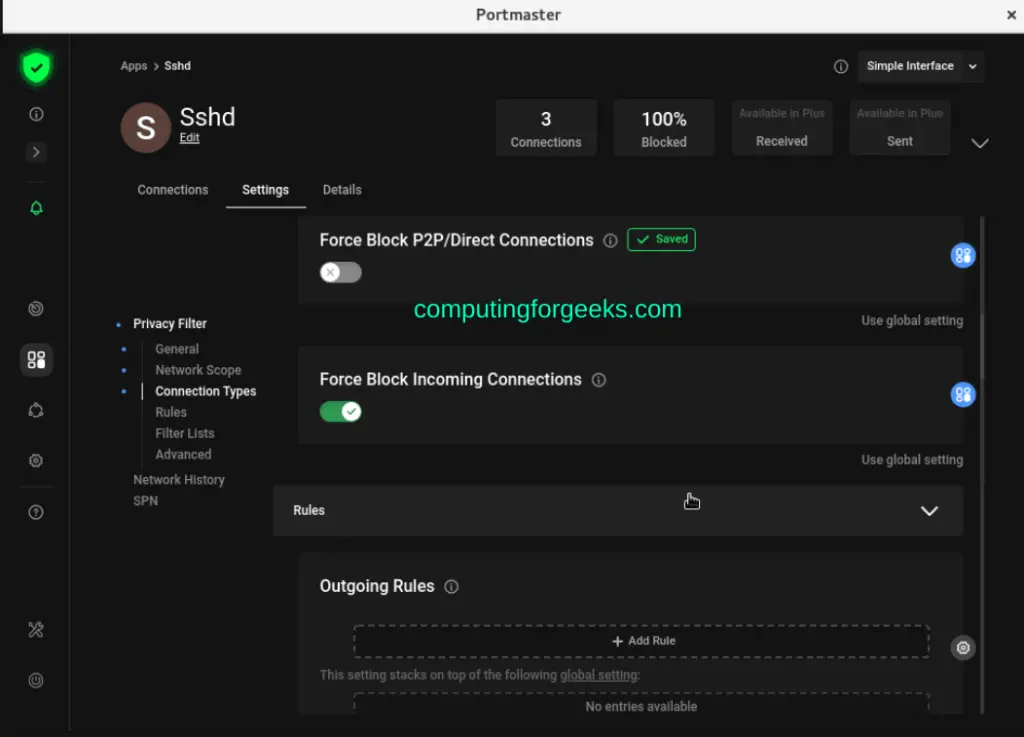The image size is (1024, 737).
Task: Toggle Force Block P2P/Direct Connections switch
Action: pos(340,272)
